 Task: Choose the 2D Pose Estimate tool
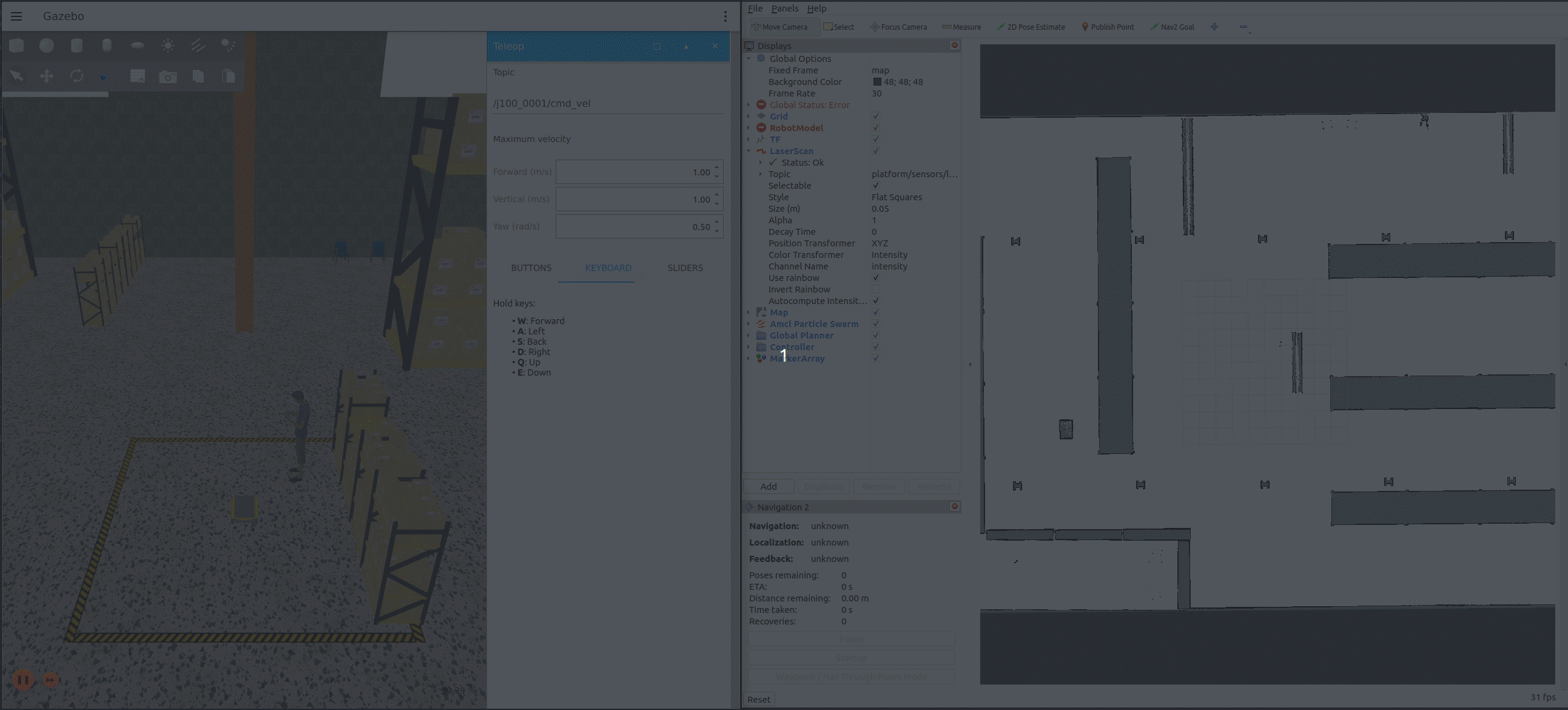coord(1031,27)
